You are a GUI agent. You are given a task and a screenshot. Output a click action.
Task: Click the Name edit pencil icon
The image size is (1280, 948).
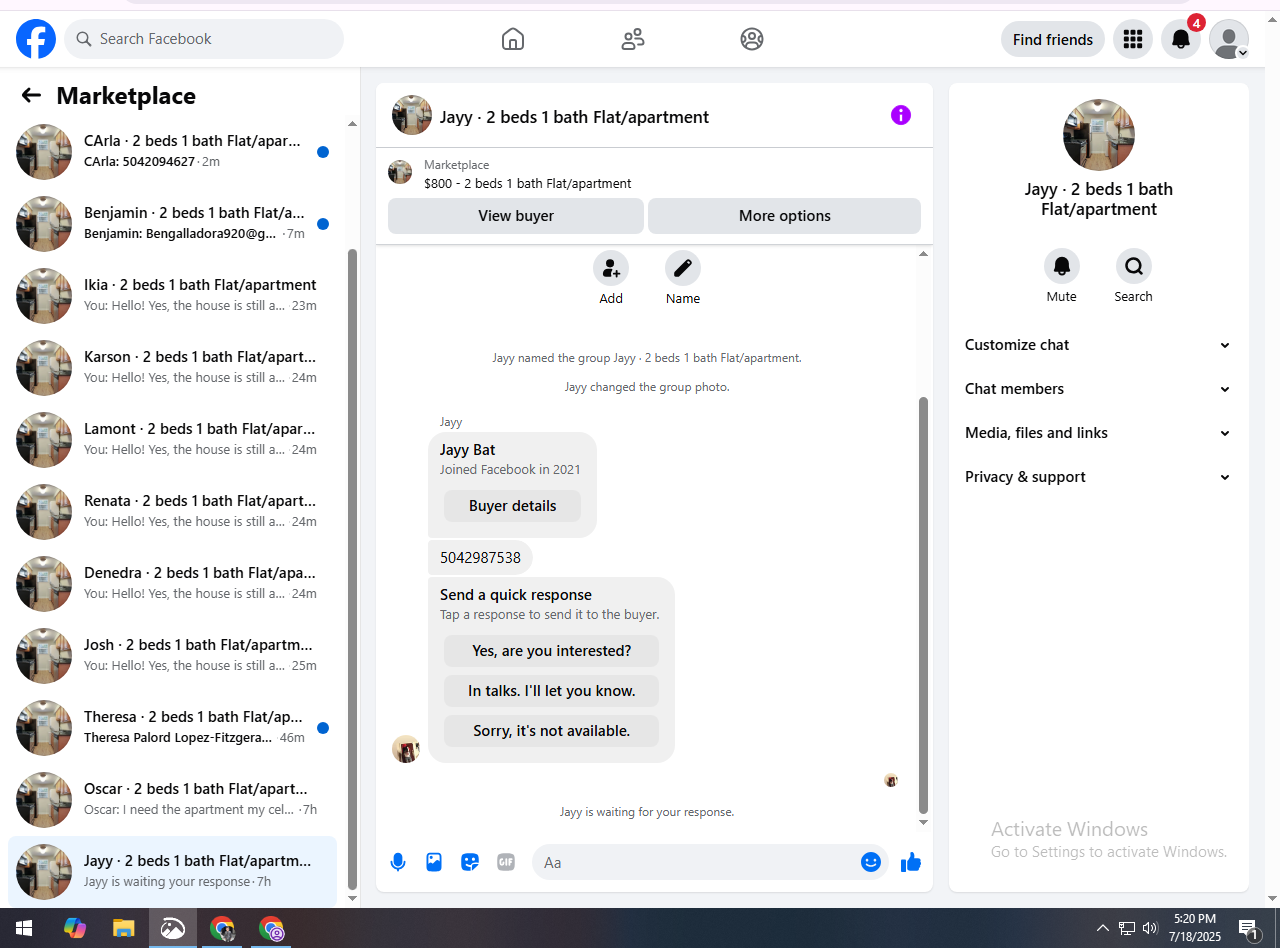[x=683, y=268]
